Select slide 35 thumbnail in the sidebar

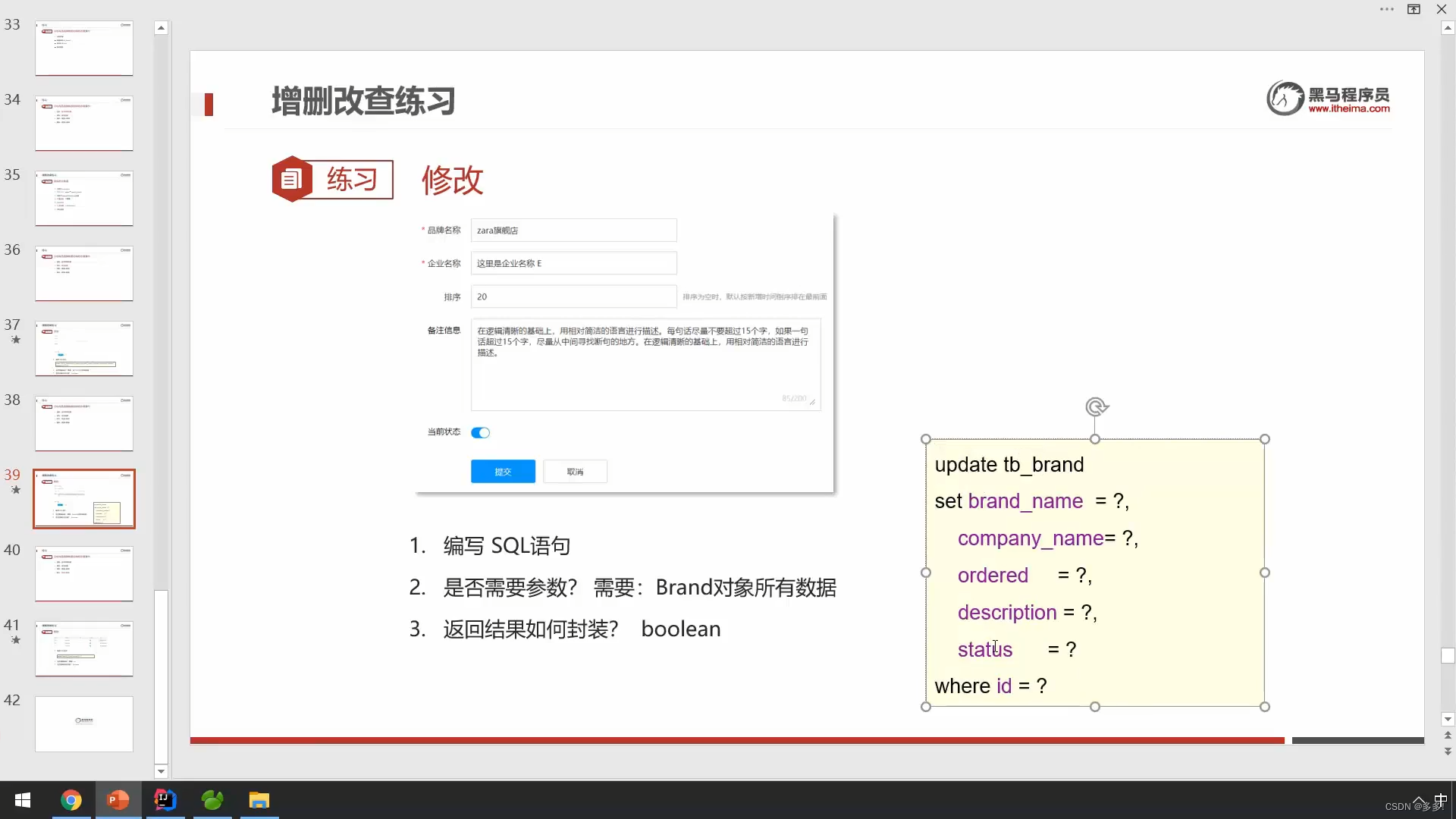[83, 198]
